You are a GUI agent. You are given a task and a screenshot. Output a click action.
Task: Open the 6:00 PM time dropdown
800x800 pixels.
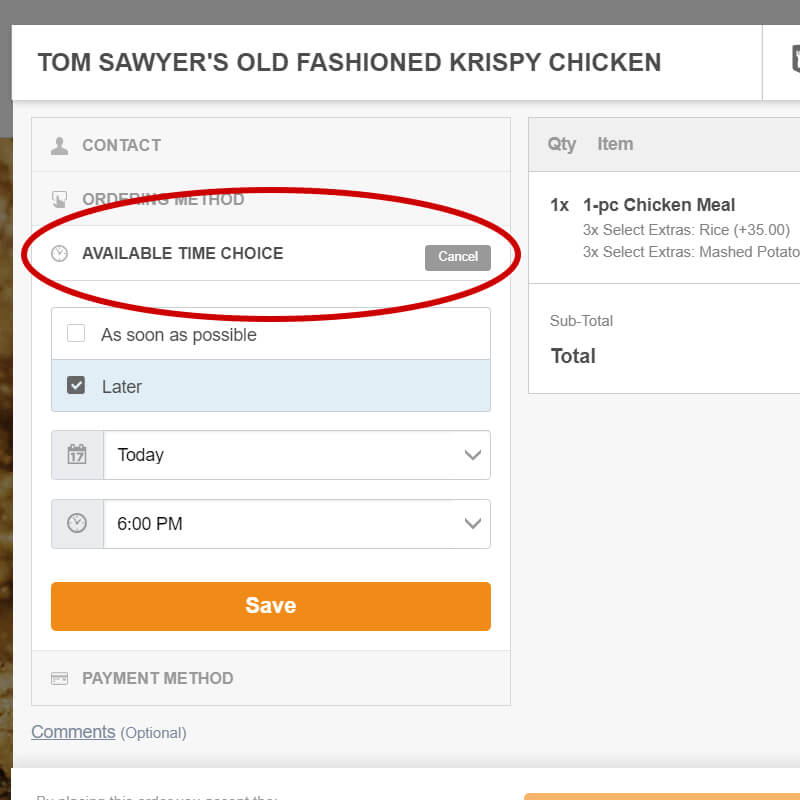pos(296,524)
